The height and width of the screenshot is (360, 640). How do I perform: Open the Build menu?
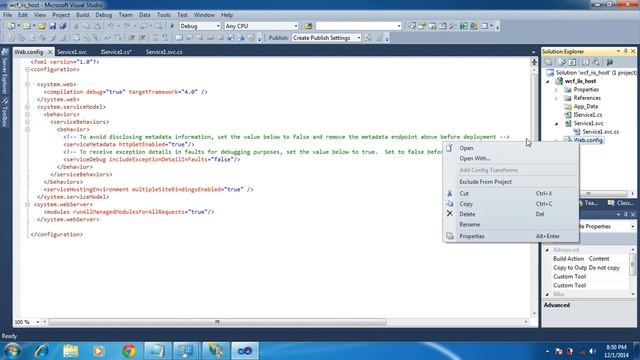pyautogui.click(x=82, y=15)
